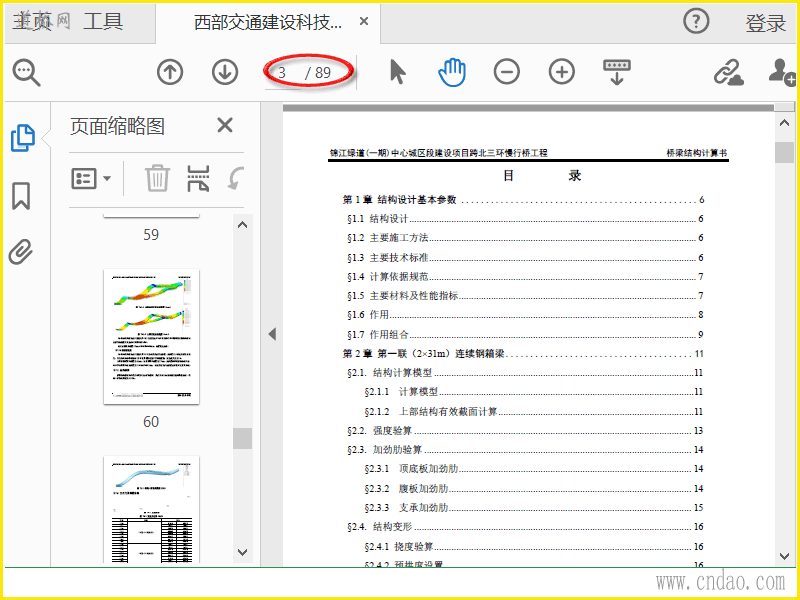
Task: Click TOC entry §1.6 作用
Action: [525, 315]
